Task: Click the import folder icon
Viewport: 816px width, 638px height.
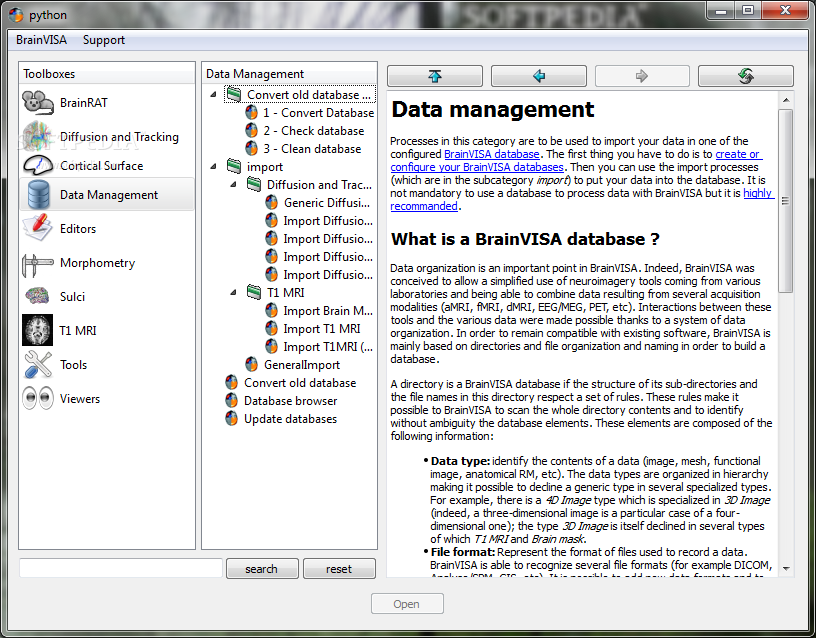Action: point(234,166)
